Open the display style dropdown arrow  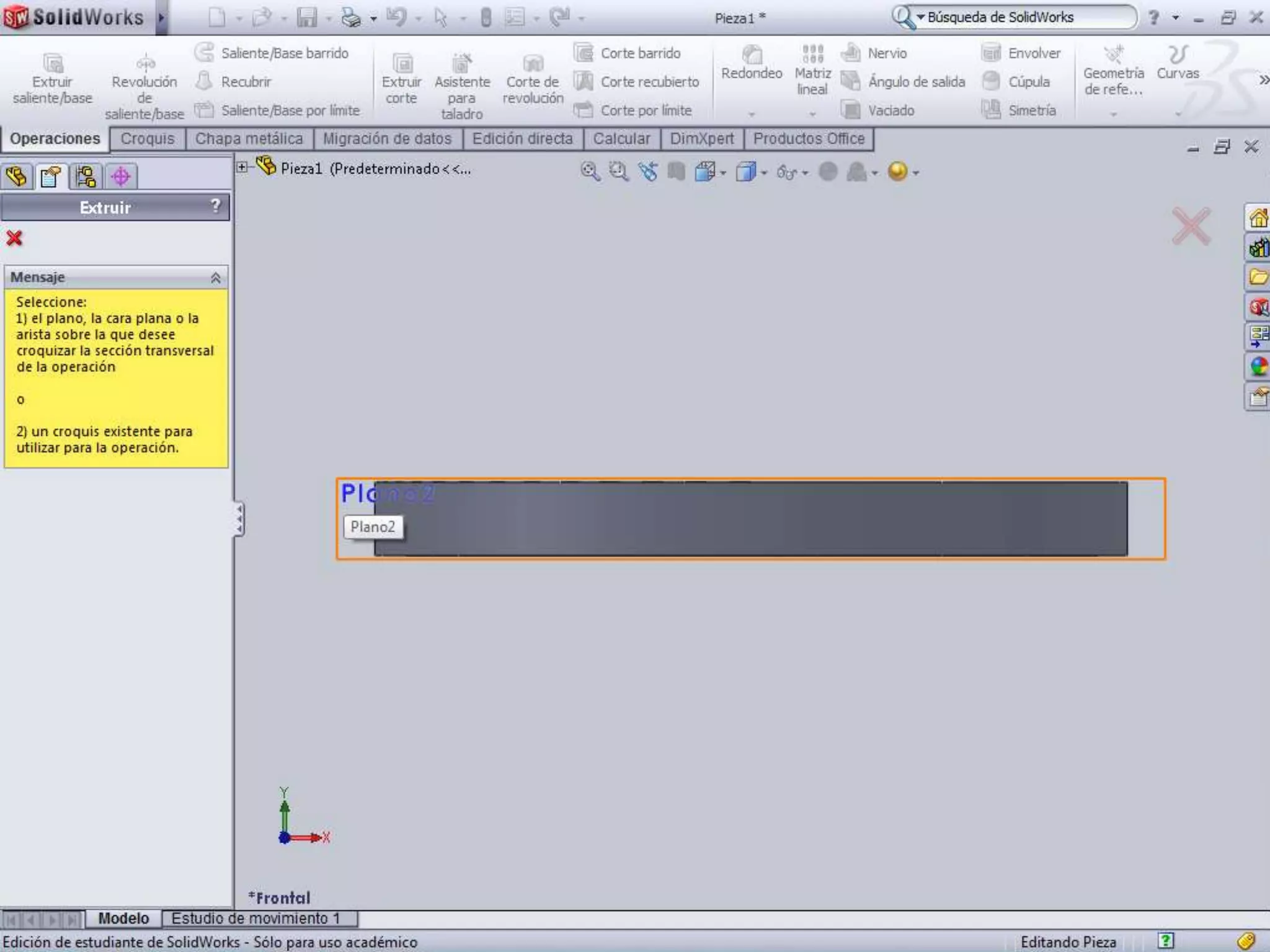pyautogui.click(x=764, y=173)
